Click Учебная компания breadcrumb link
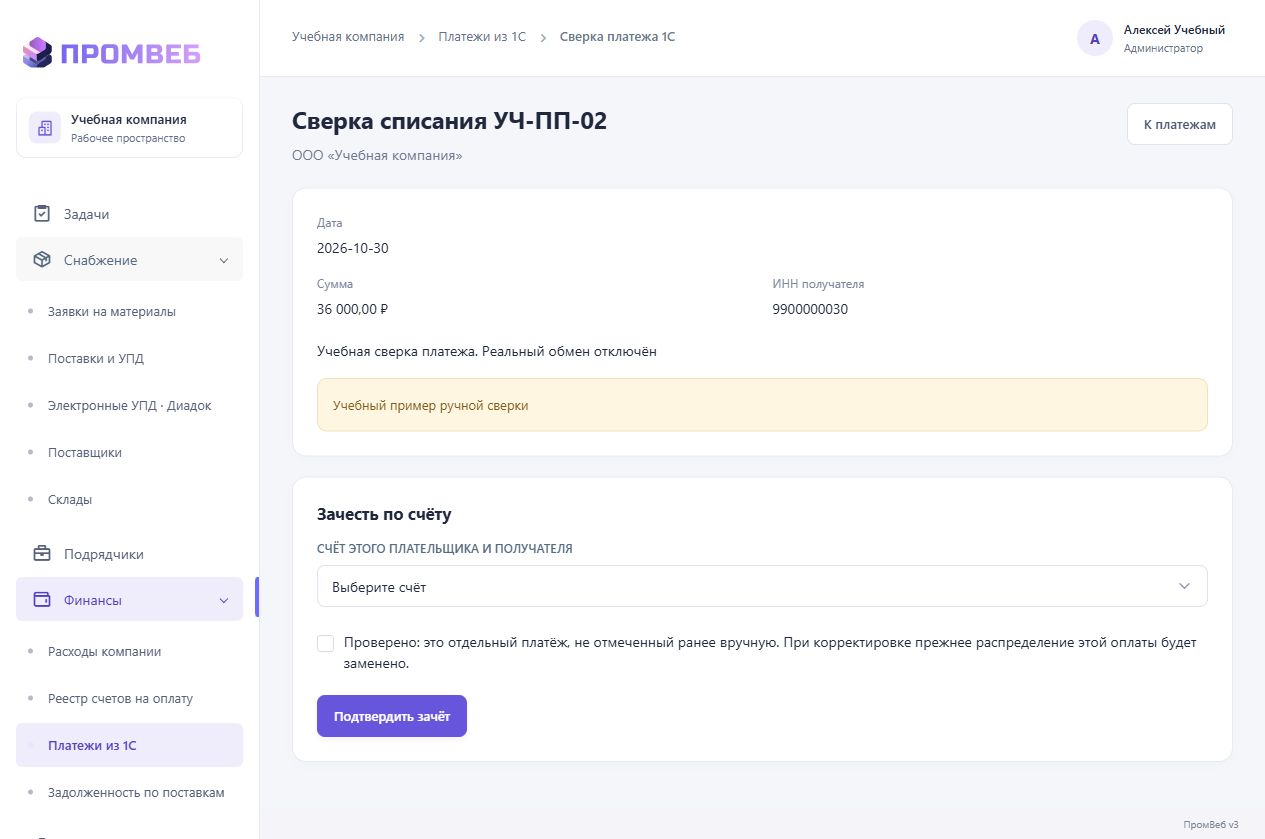This screenshot has height=839, width=1265. click(x=348, y=37)
